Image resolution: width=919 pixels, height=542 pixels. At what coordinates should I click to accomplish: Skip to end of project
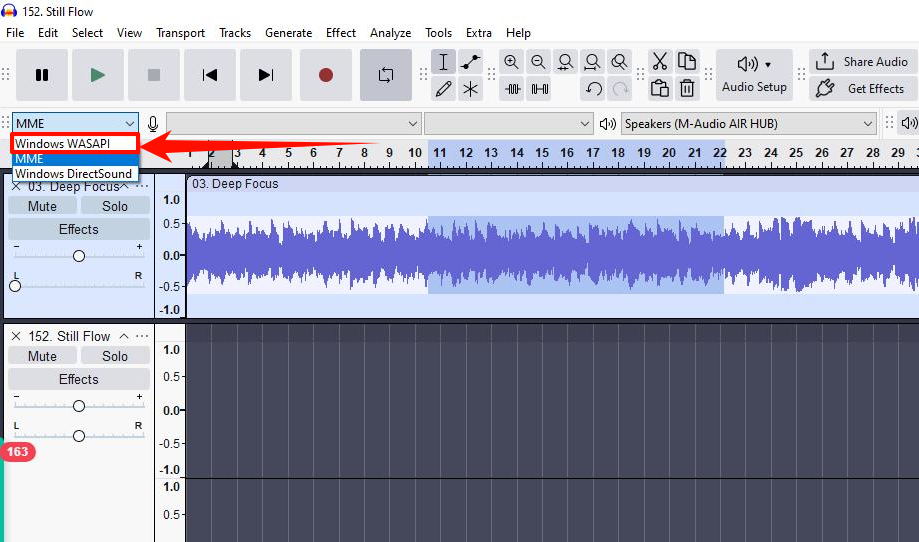pyautogui.click(x=266, y=75)
